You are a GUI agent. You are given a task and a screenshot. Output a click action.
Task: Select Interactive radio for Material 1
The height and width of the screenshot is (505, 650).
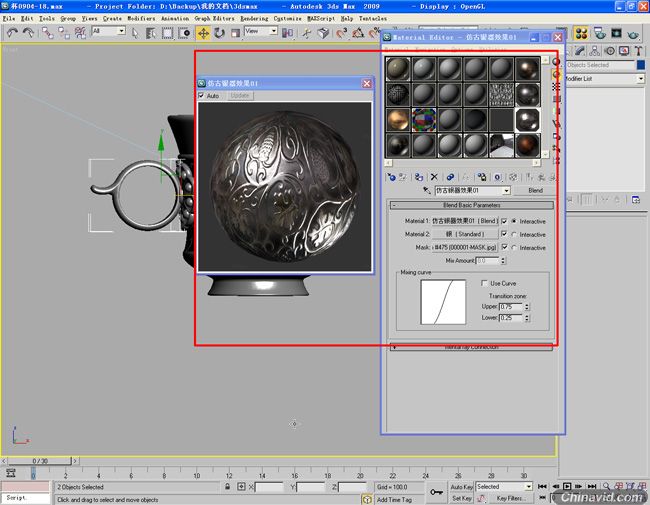pos(514,221)
